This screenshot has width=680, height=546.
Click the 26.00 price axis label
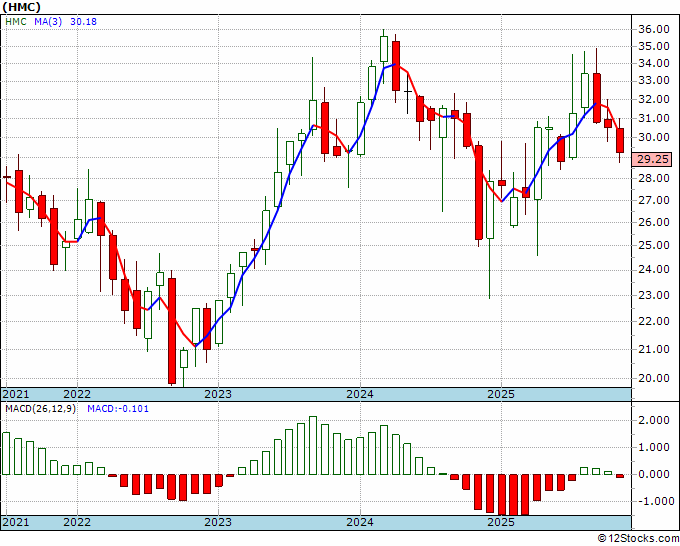click(x=654, y=222)
